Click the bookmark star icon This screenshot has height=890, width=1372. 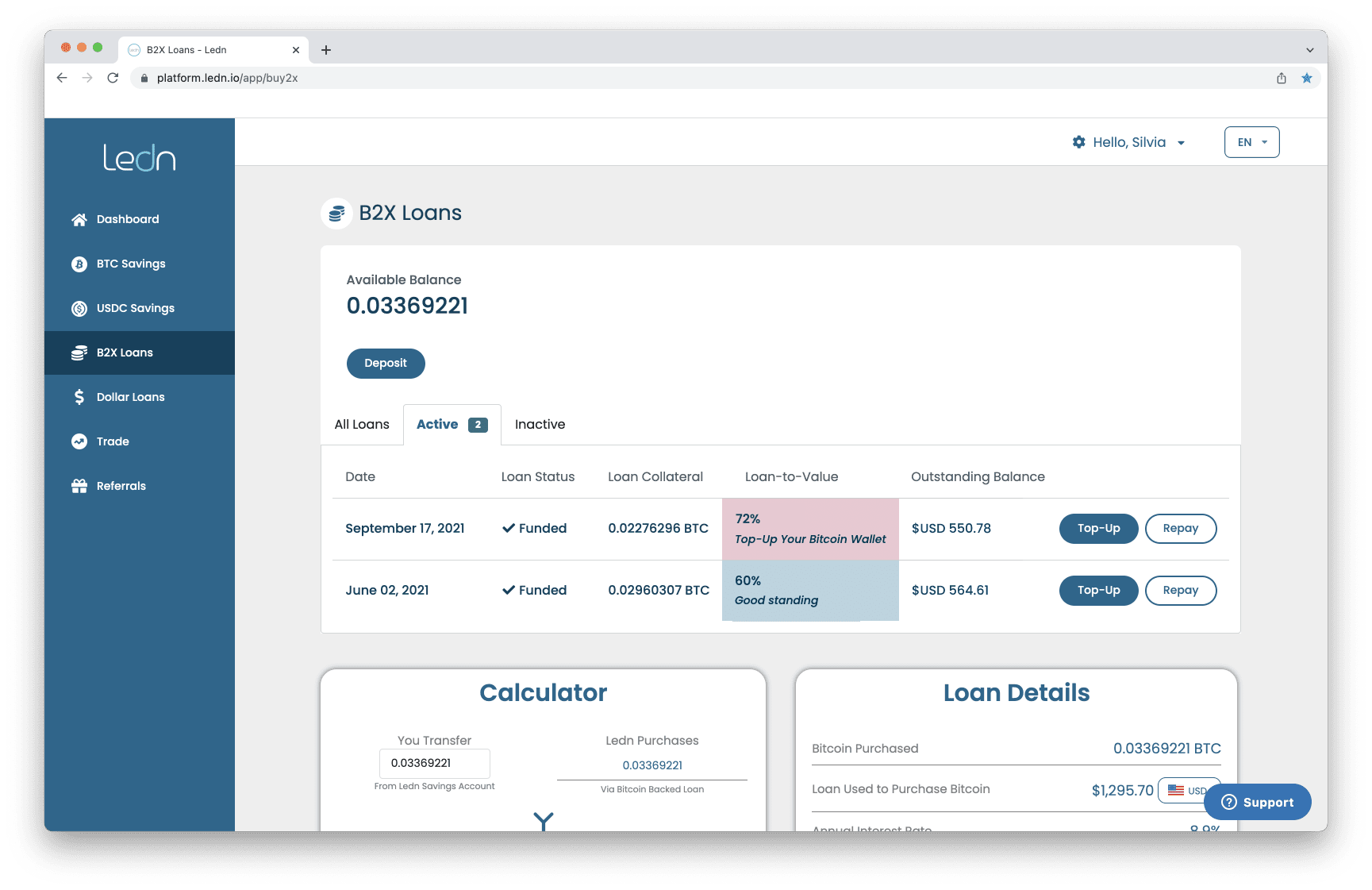tap(1306, 78)
